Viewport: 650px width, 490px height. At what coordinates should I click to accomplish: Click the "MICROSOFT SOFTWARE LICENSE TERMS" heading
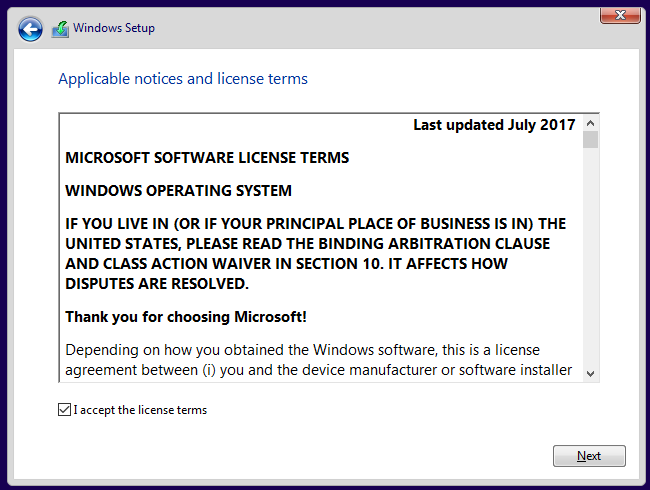pos(207,158)
